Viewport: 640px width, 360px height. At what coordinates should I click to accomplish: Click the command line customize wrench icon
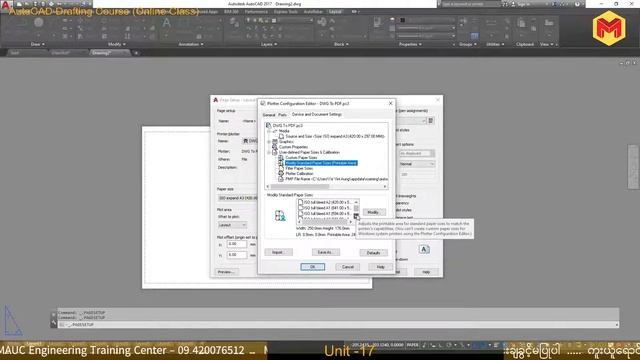point(53,323)
